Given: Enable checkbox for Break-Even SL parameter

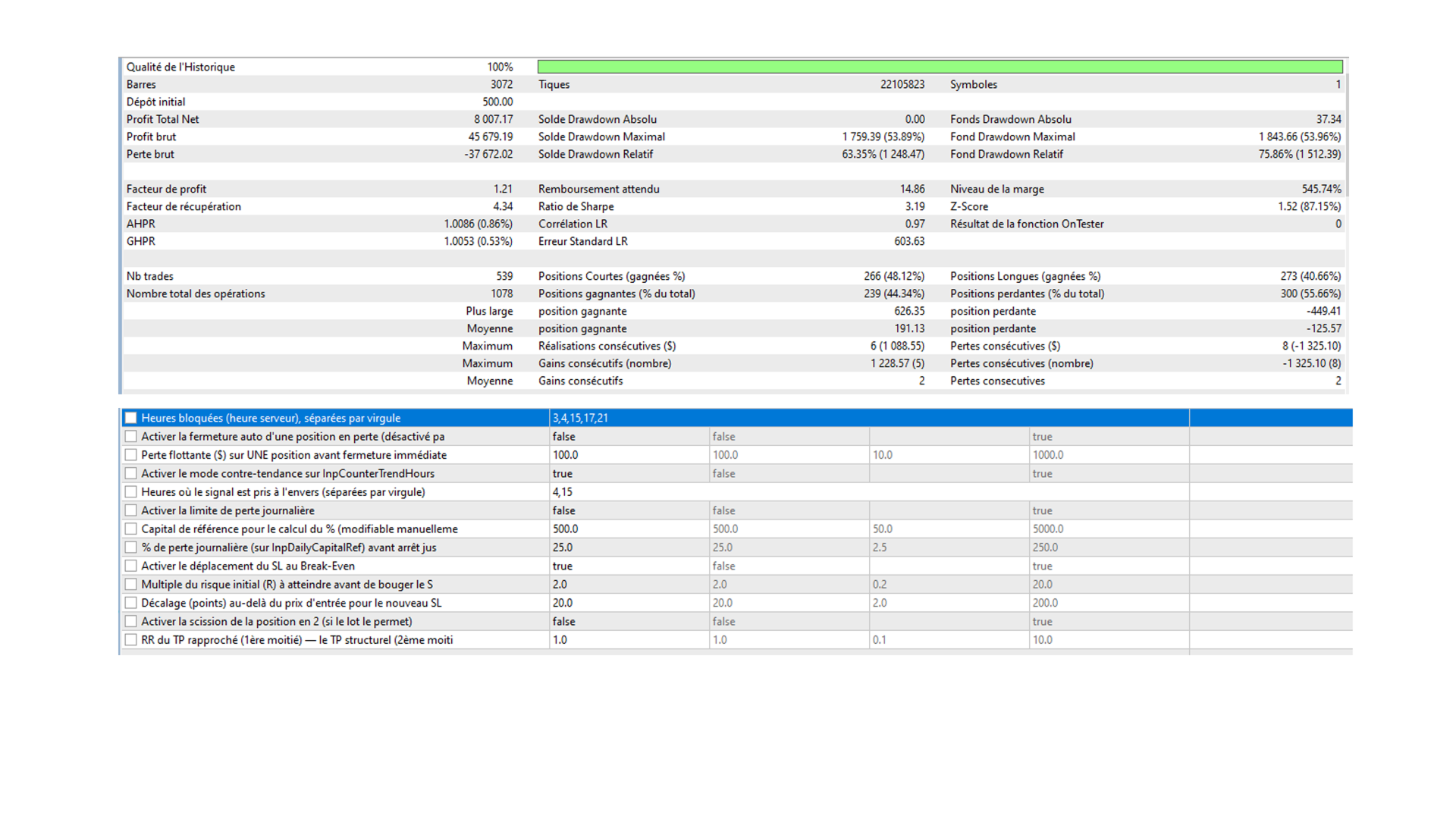Looking at the screenshot, I should 131,566.
